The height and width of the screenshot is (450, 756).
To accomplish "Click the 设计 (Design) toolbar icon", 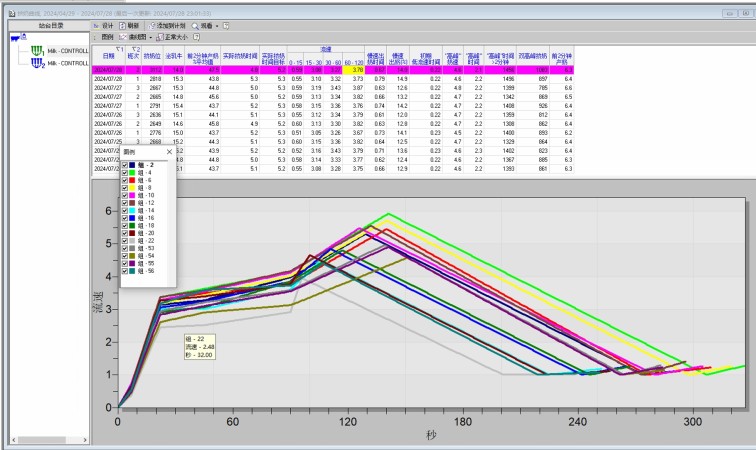I will [96, 25].
